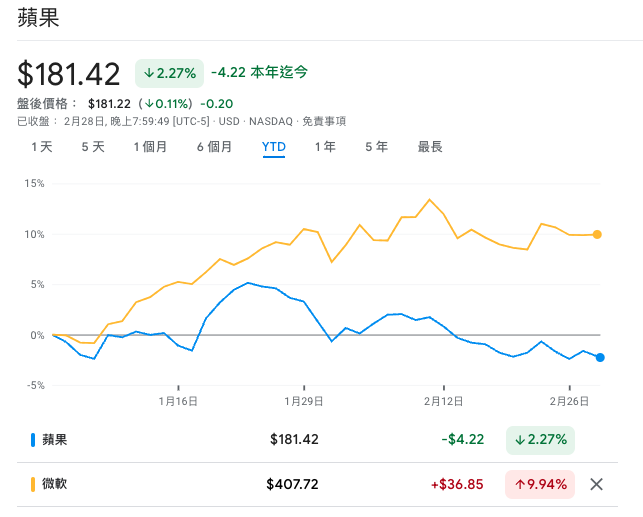
Task: Switch to the 1 個月 range tab
Action: point(150,147)
